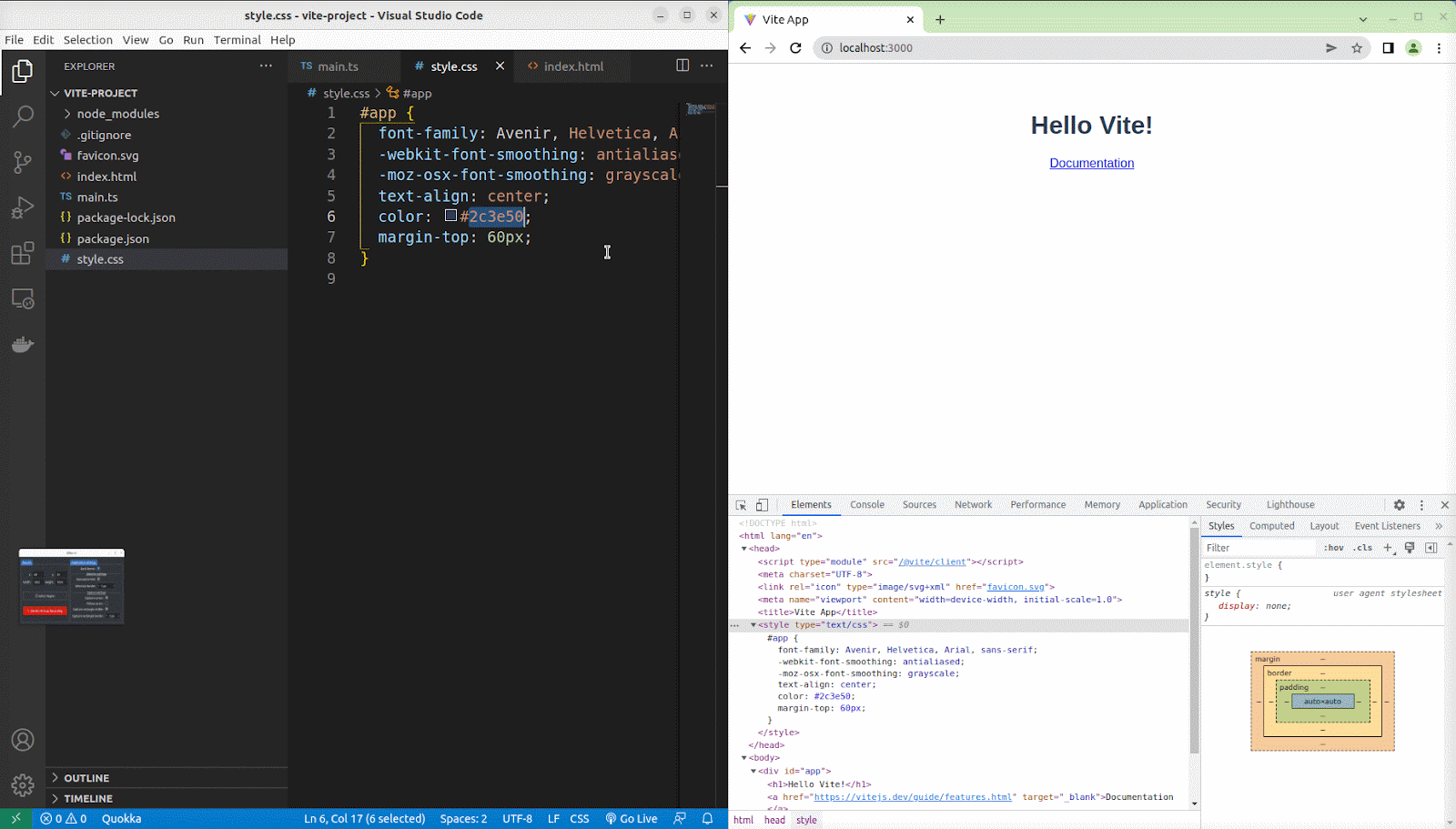Open Chrome side panel
Viewport: 1456px width, 829px height.
[1388, 47]
